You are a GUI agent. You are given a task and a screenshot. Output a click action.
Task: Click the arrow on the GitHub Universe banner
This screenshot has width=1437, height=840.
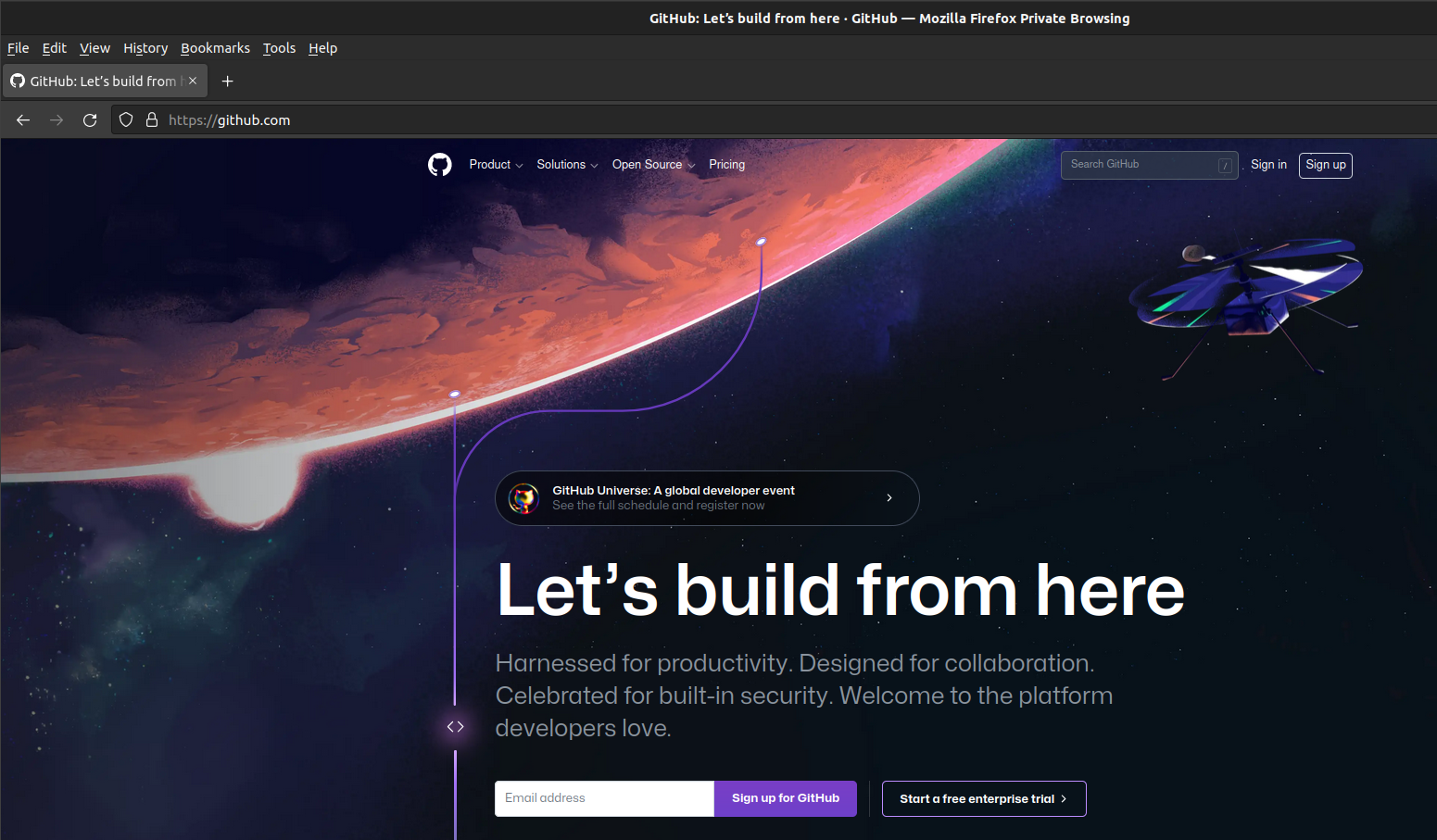889,498
